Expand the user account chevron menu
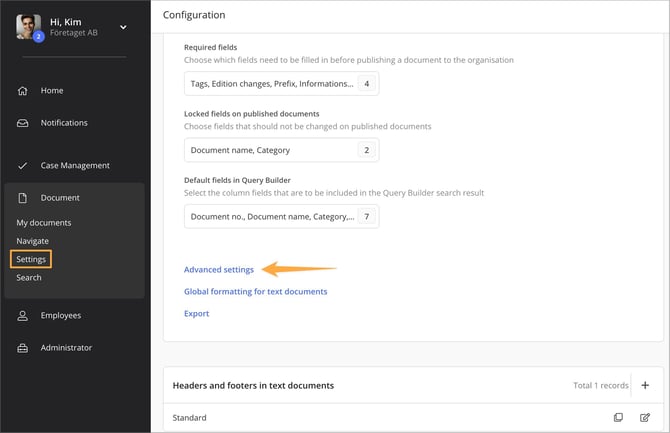The height and width of the screenshot is (433, 670). tap(123, 28)
